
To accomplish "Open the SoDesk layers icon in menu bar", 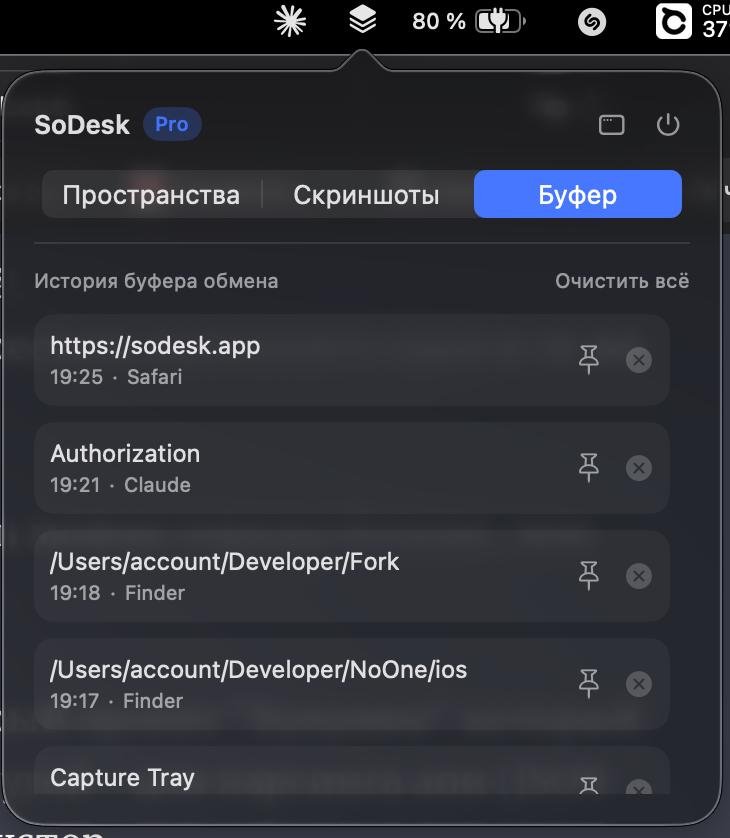I will [x=363, y=20].
